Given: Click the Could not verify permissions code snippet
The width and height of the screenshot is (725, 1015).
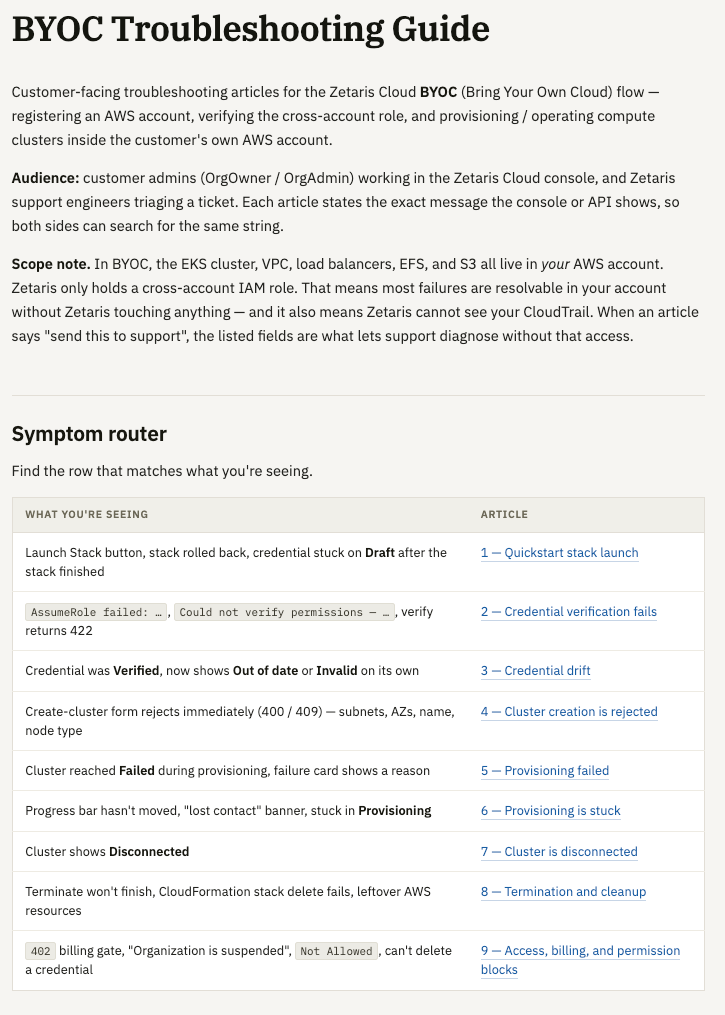Looking at the screenshot, I should tap(284, 612).
